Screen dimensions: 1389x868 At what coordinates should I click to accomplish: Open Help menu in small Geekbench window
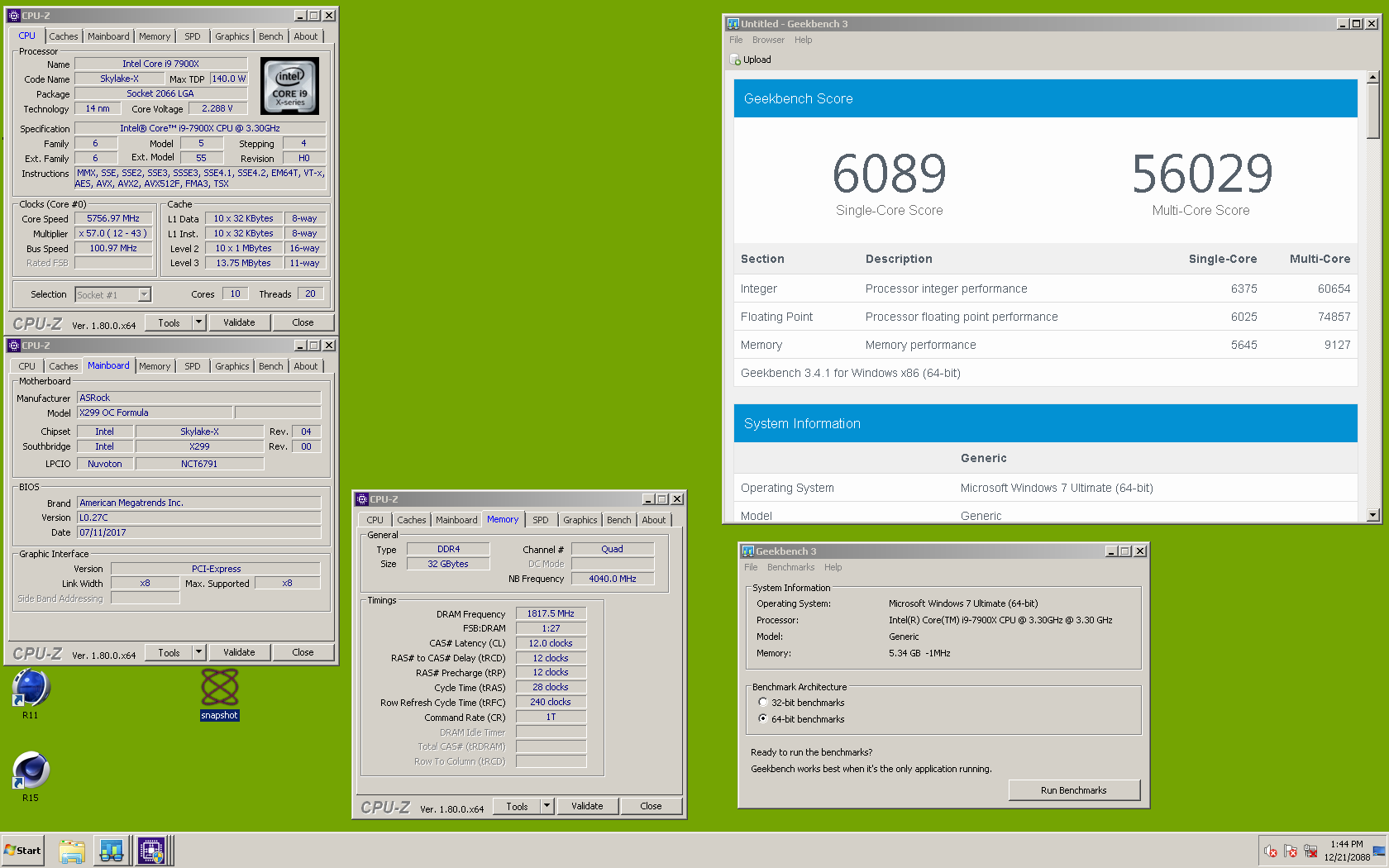(x=833, y=567)
